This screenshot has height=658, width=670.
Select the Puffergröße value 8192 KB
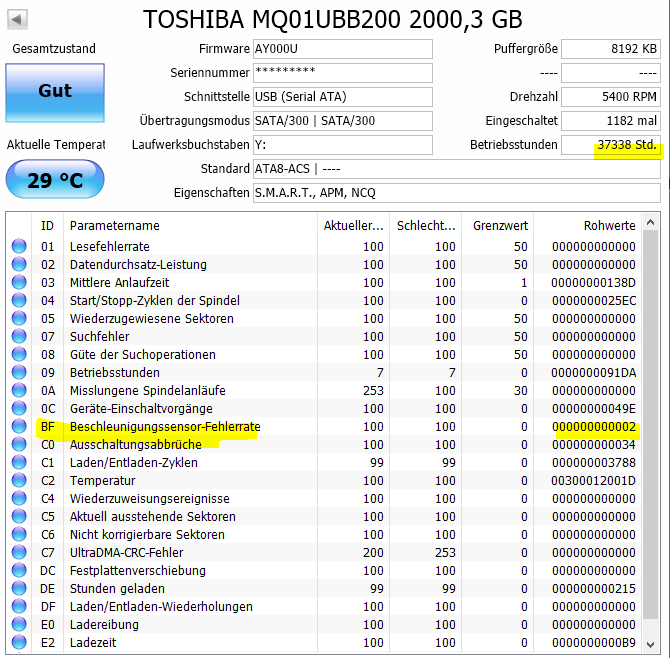pyautogui.click(x=611, y=49)
